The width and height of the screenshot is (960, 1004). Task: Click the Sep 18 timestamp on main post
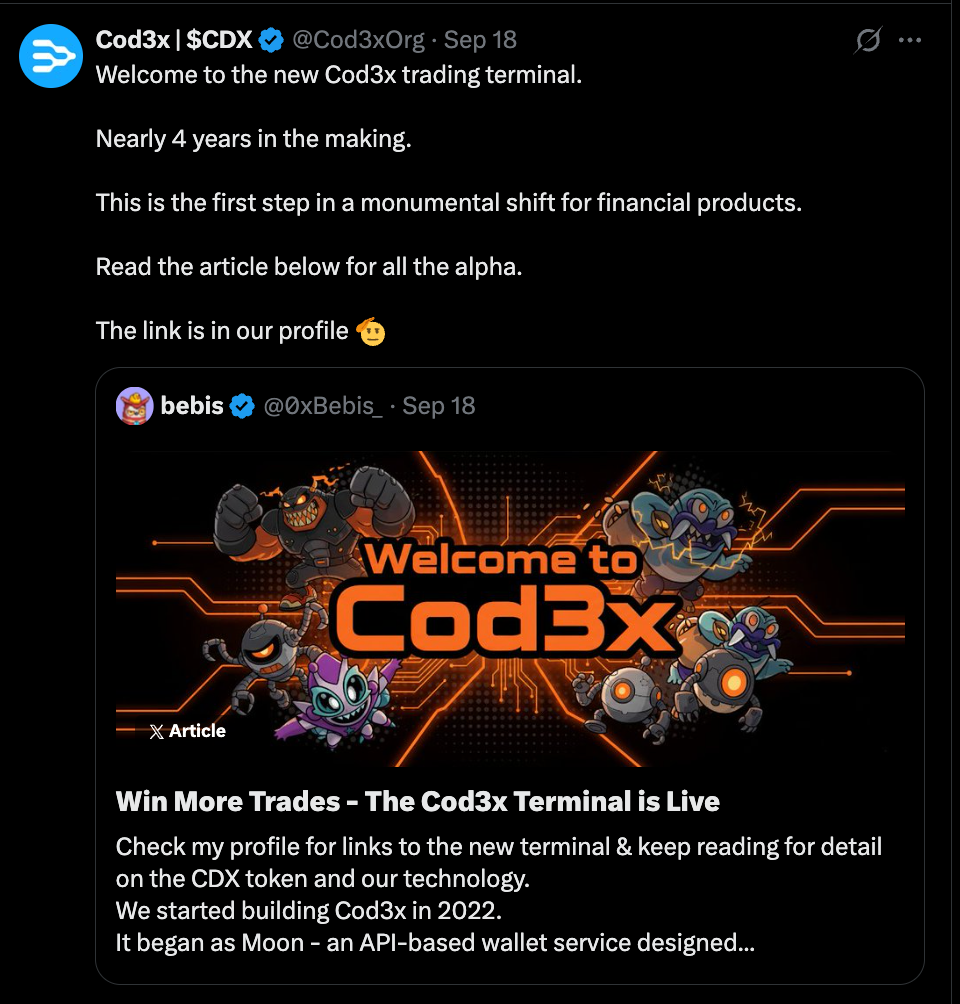click(480, 40)
